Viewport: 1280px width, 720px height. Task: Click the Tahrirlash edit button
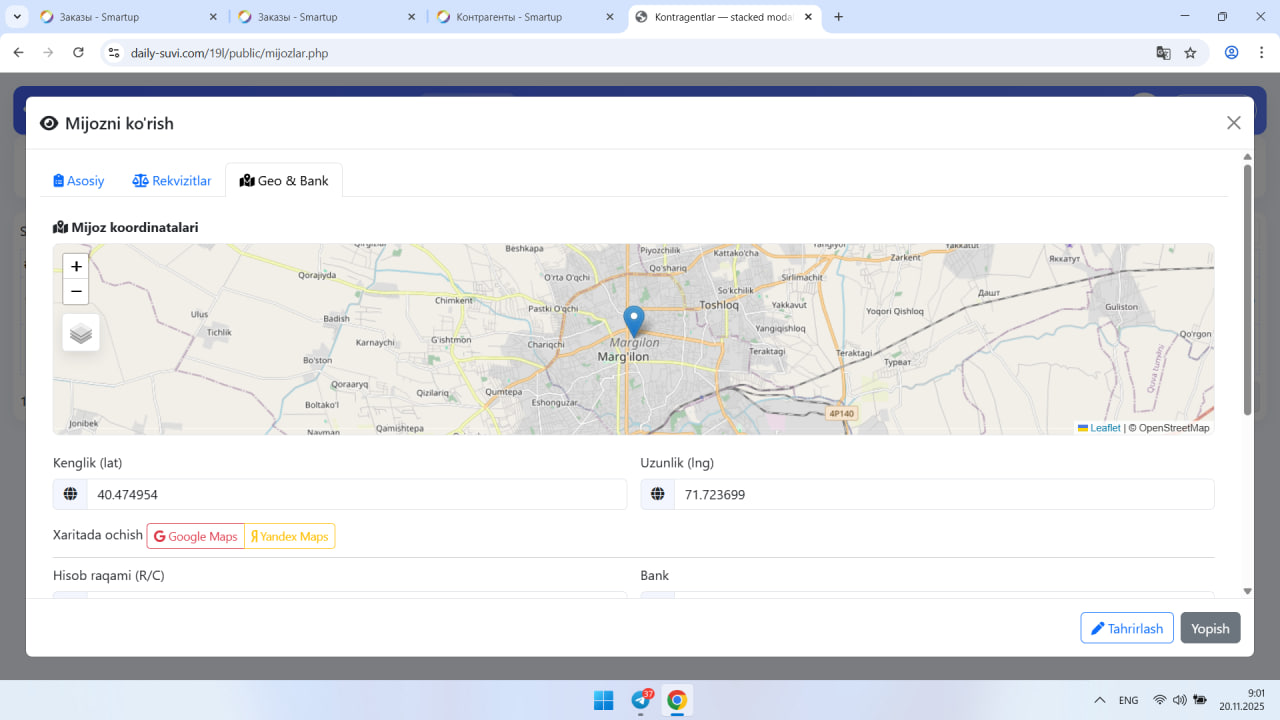(x=1126, y=628)
